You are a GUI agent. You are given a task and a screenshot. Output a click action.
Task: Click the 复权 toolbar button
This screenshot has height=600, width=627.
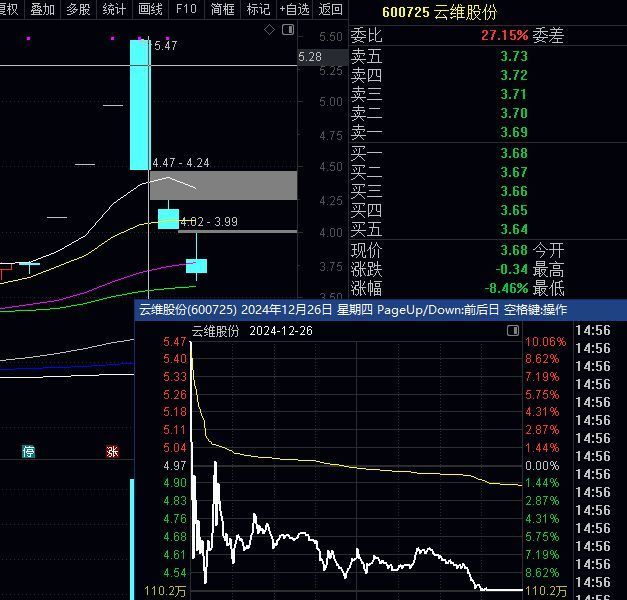pyautogui.click(x=9, y=9)
